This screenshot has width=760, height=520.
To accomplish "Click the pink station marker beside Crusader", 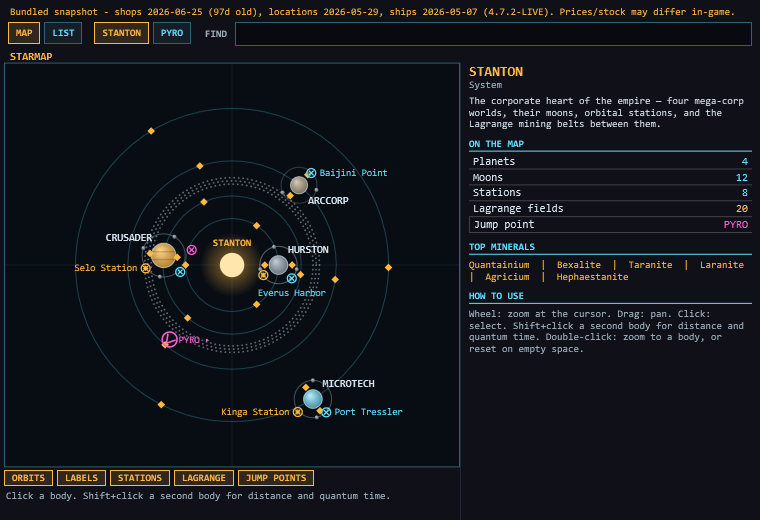I will pyautogui.click(x=192, y=250).
